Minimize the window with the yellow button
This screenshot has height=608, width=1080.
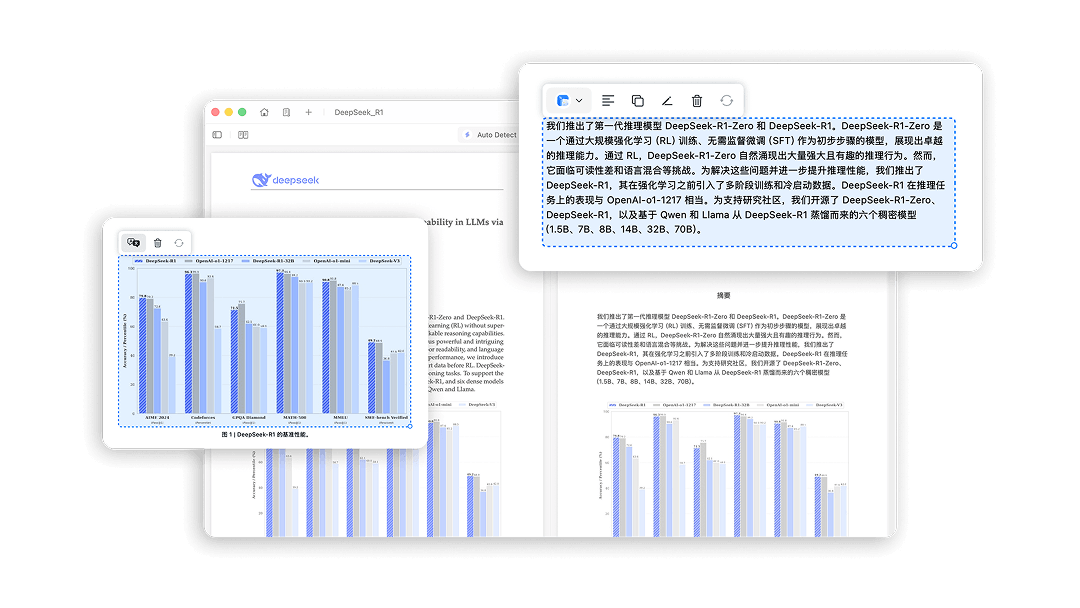(229, 112)
